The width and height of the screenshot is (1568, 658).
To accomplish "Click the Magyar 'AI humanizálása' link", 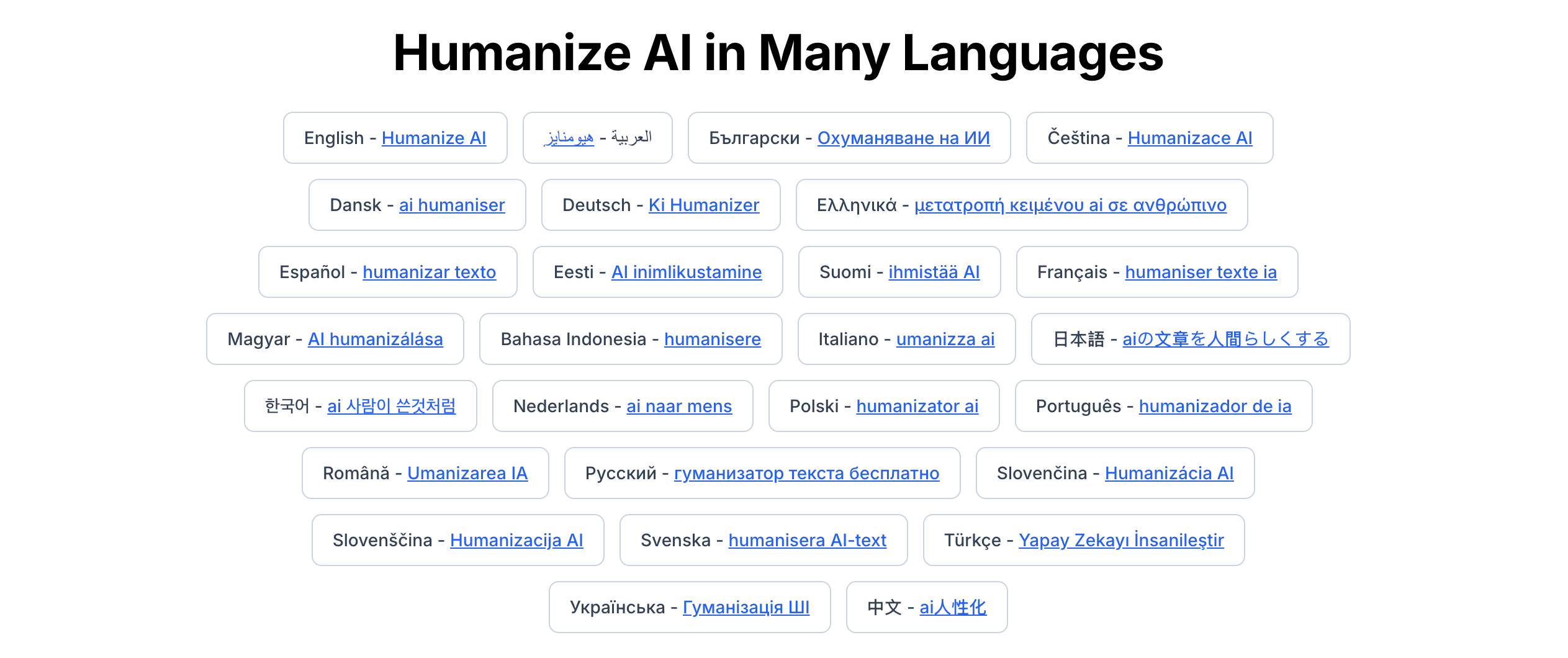I will [376, 339].
